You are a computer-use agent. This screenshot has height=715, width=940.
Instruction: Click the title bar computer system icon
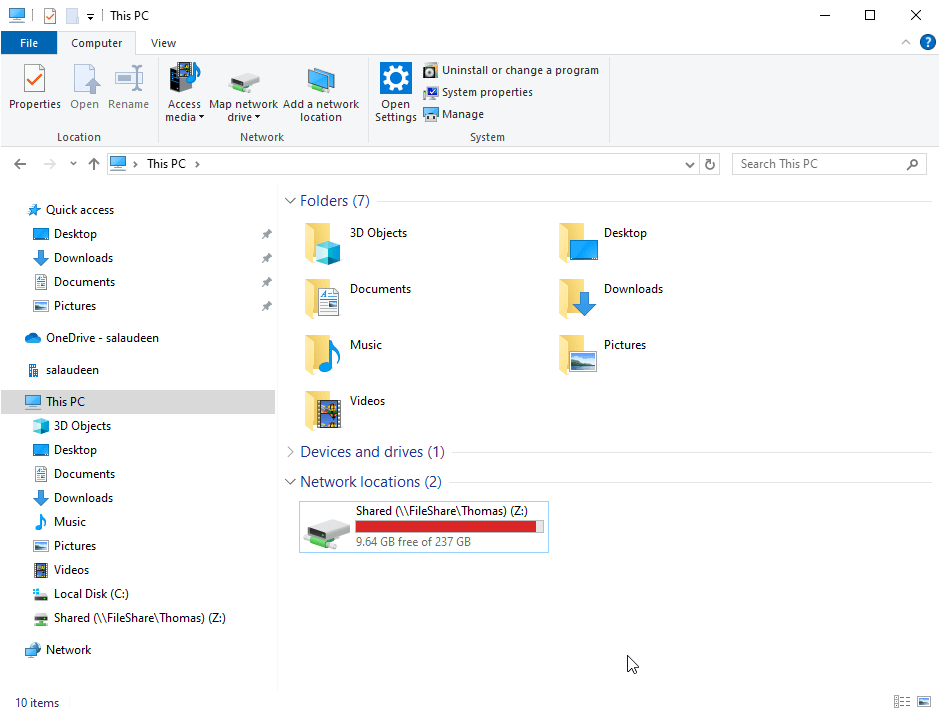(x=17, y=15)
